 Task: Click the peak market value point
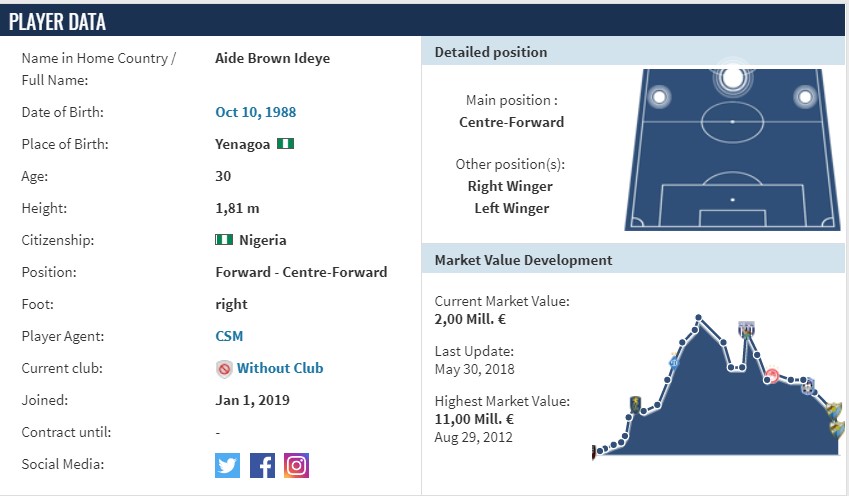(698, 318)
